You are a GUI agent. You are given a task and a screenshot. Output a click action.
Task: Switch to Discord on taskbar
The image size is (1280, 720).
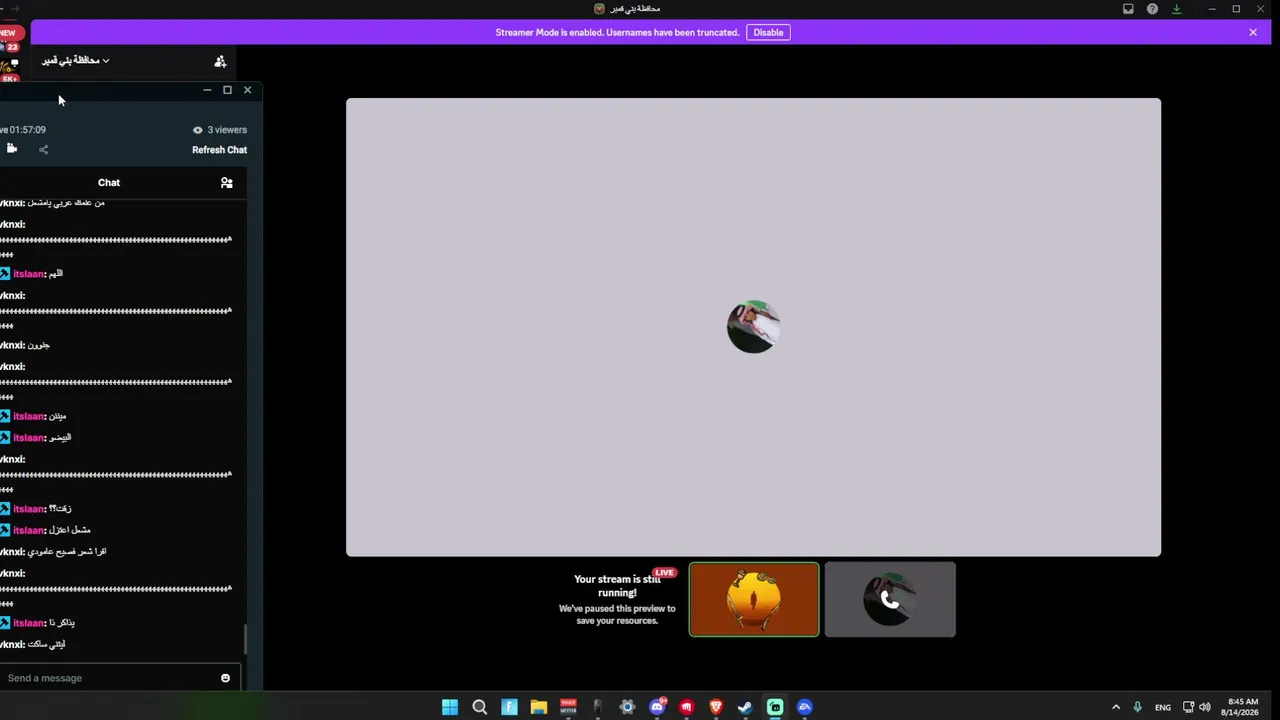pyautogui.click(x=657, y=707)
